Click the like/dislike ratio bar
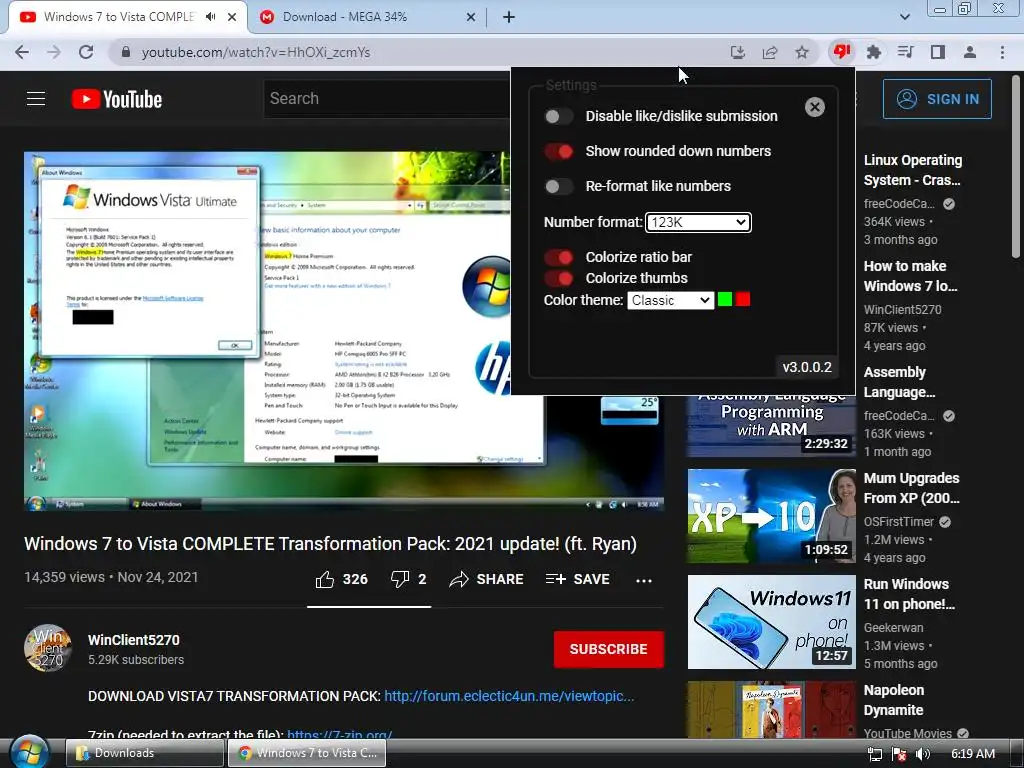 369,607
